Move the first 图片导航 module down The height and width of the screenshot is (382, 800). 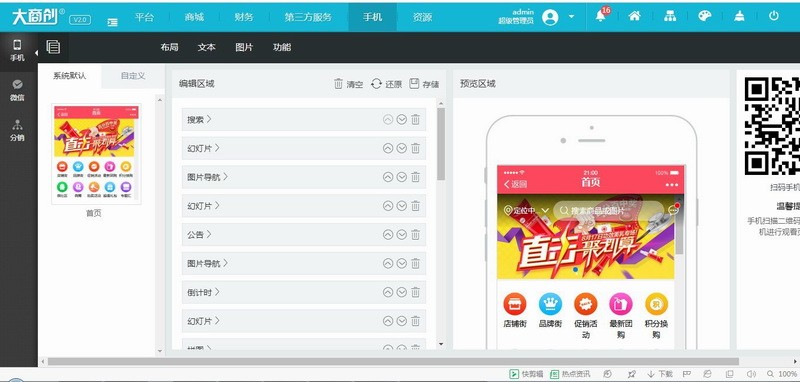point(402,177)
